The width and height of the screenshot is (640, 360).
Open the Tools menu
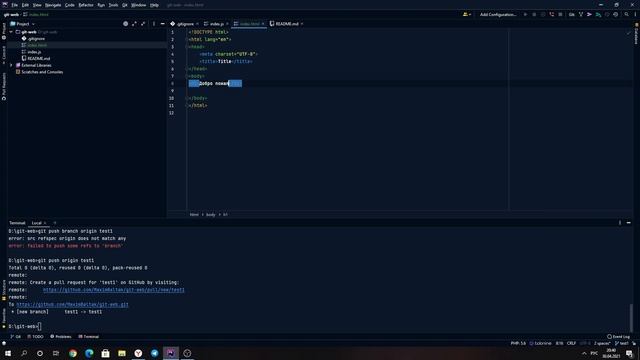[113, 5]
